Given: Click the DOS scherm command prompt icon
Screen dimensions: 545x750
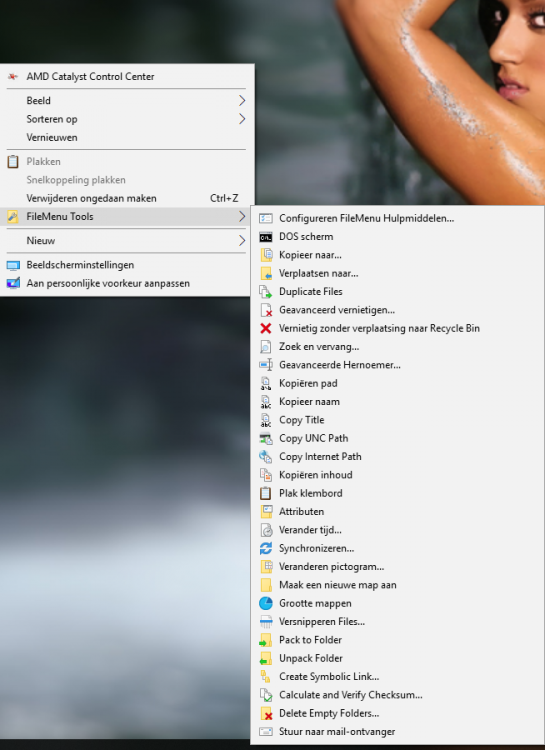Looking at the screenshot, I should click(x=266, y=237).
